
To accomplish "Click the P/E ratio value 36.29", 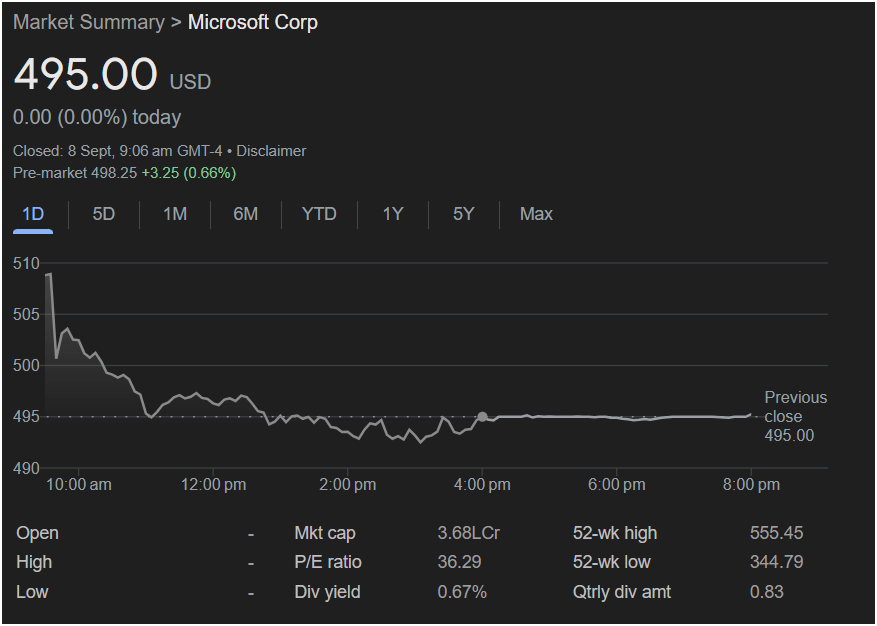I will pos(459,562).
